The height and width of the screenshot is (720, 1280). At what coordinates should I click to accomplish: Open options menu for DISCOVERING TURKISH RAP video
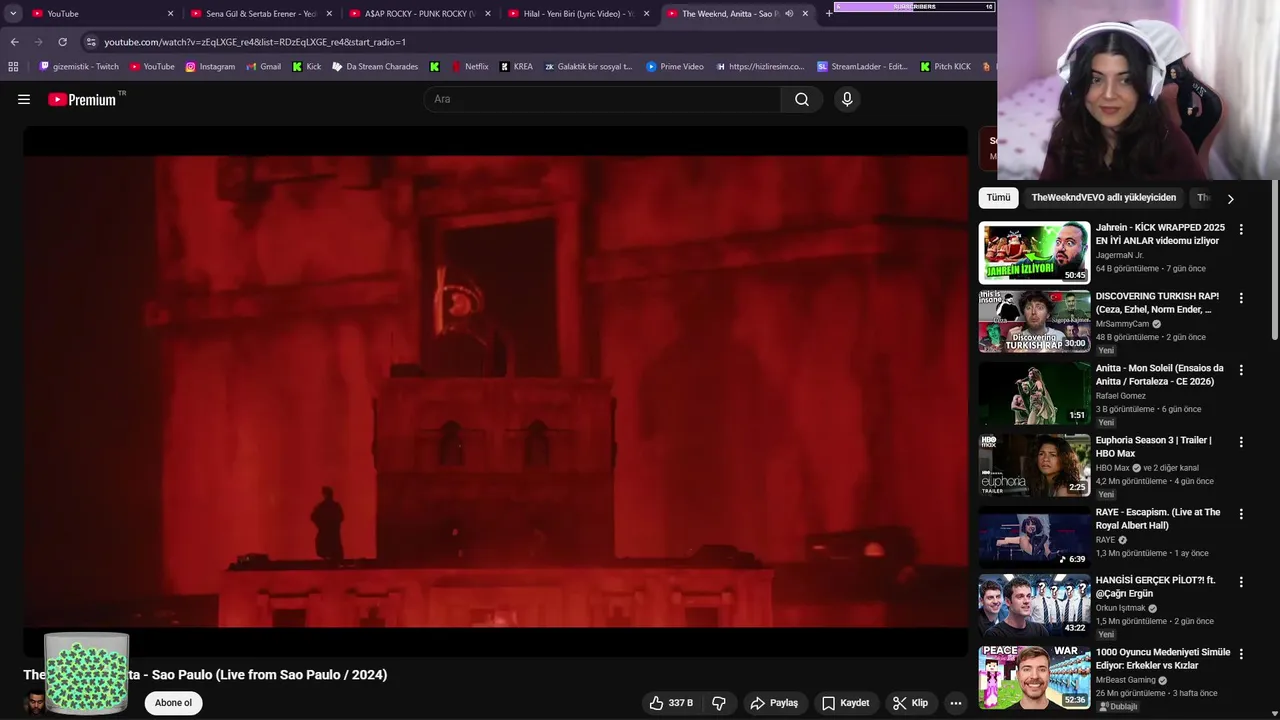click(1241, 298)
